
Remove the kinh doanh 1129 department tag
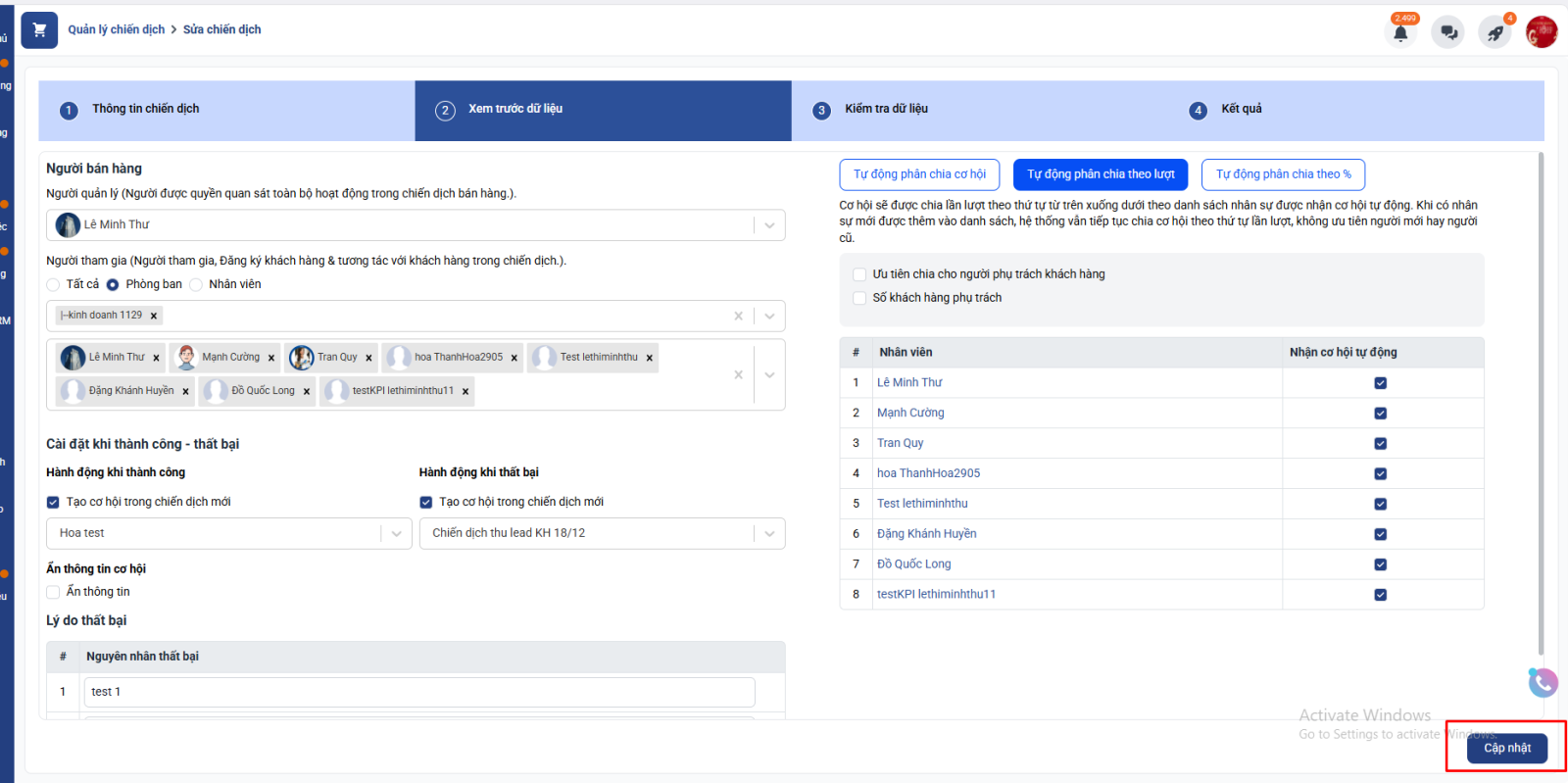tap(154, 316)
